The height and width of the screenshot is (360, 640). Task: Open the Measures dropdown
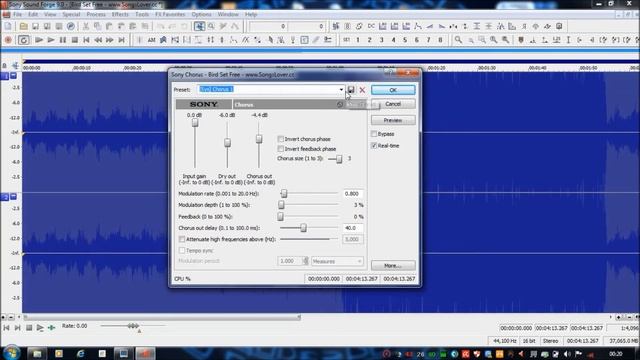tap(337, 261)
